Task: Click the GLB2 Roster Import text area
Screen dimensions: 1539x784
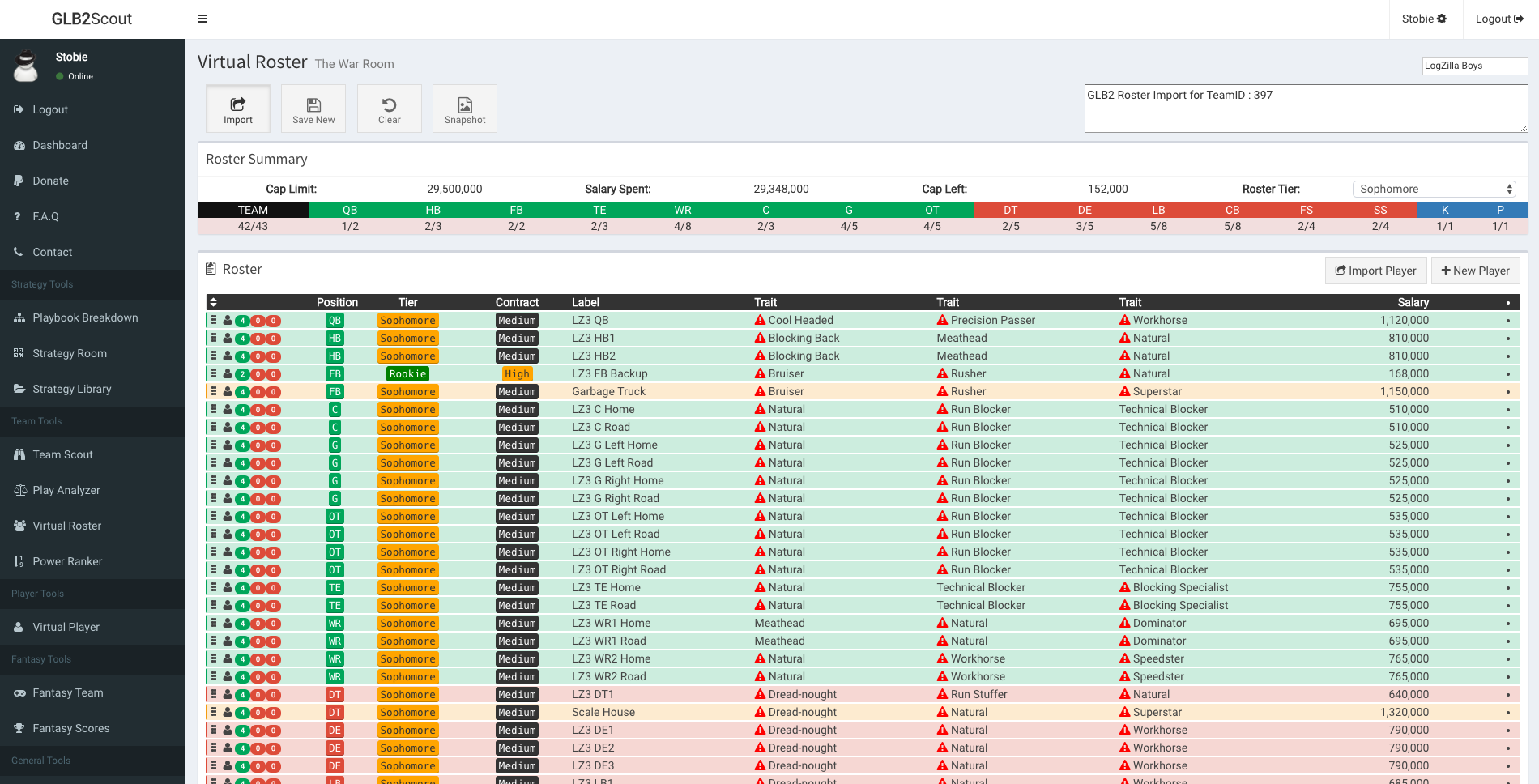Action: click(1305, 109)
